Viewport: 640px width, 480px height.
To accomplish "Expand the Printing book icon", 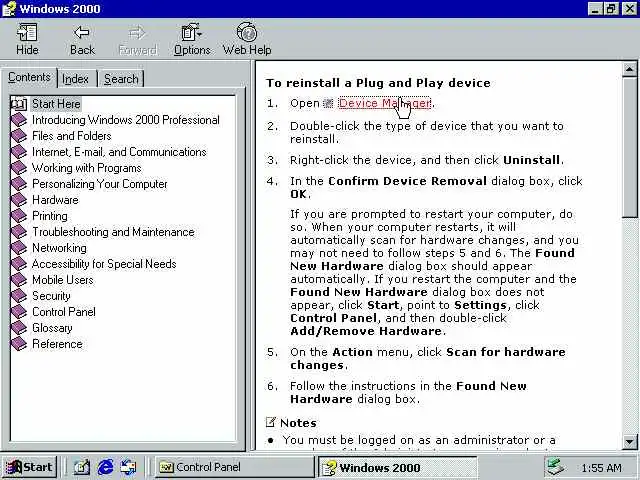I will (x=18, y=216).
